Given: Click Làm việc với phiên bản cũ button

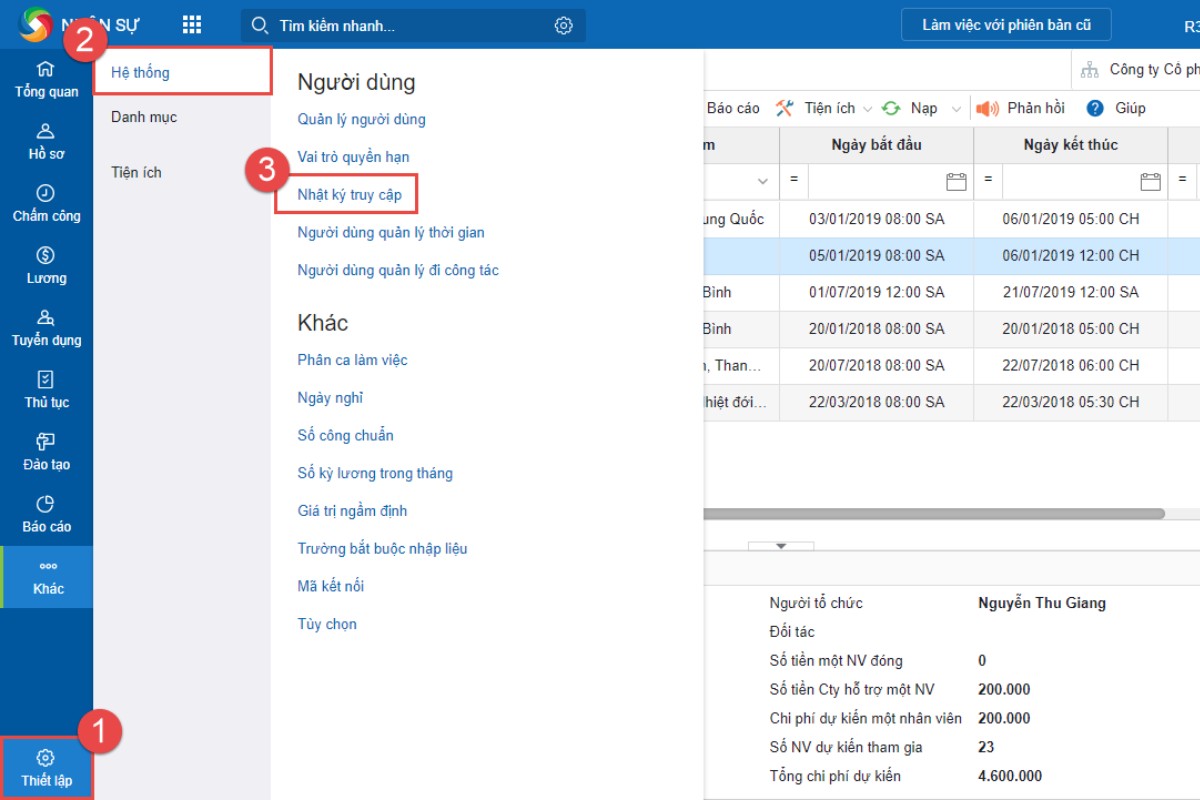Looking at the screenshot, I should click(1006, 25).
